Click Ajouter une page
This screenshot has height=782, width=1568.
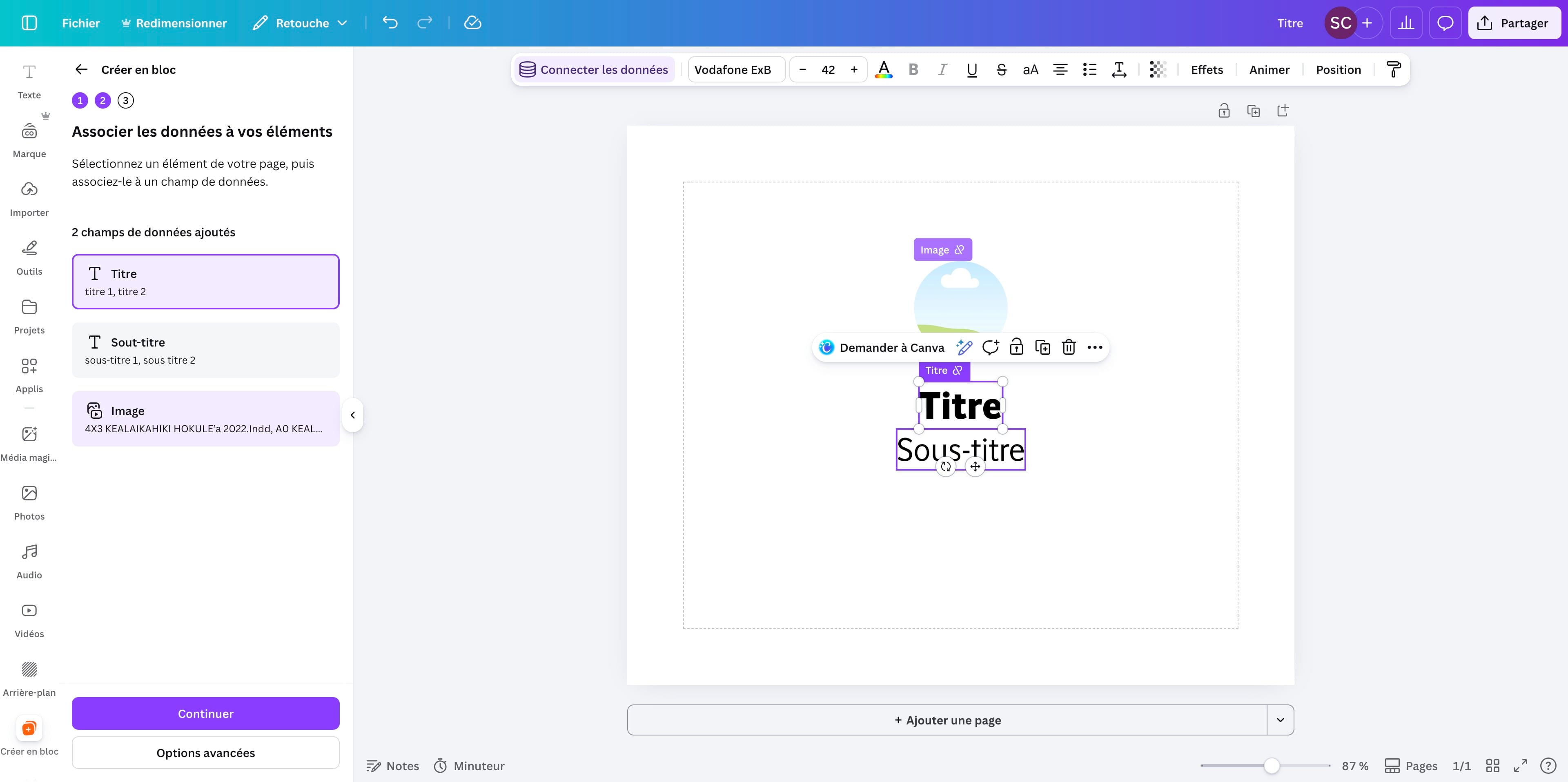click(947, 720)
